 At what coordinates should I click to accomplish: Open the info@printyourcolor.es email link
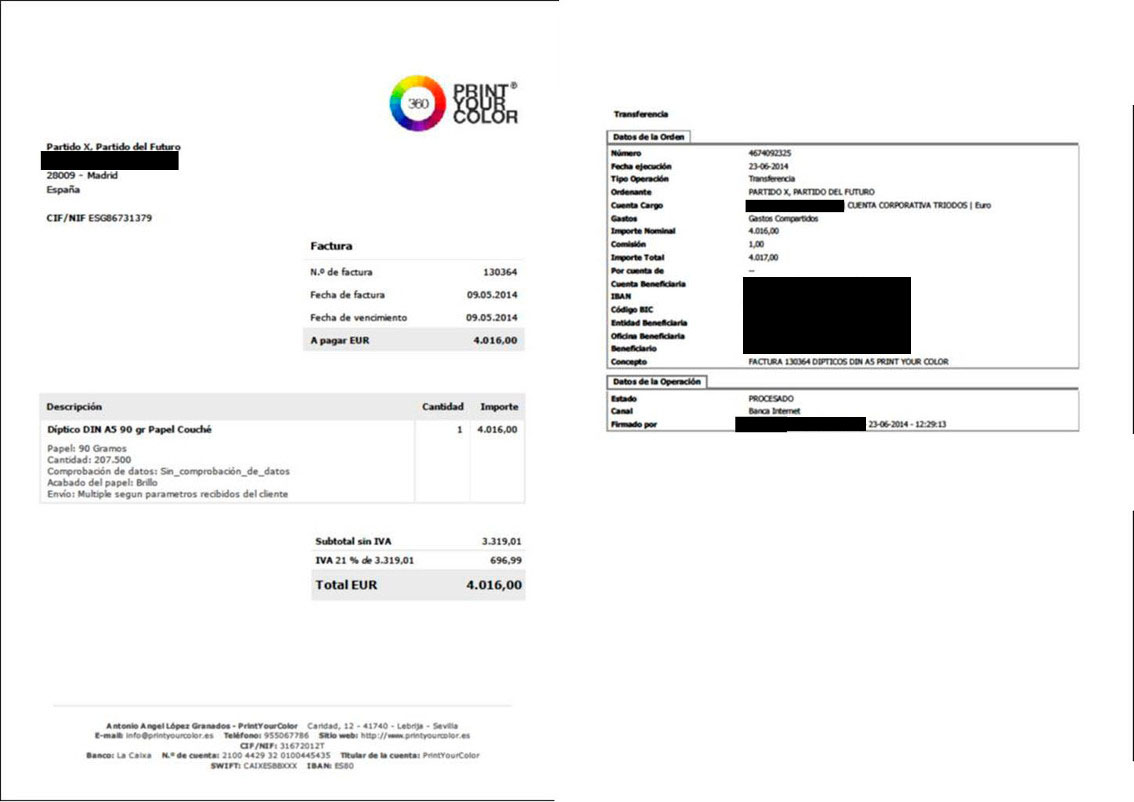[169, 735]
